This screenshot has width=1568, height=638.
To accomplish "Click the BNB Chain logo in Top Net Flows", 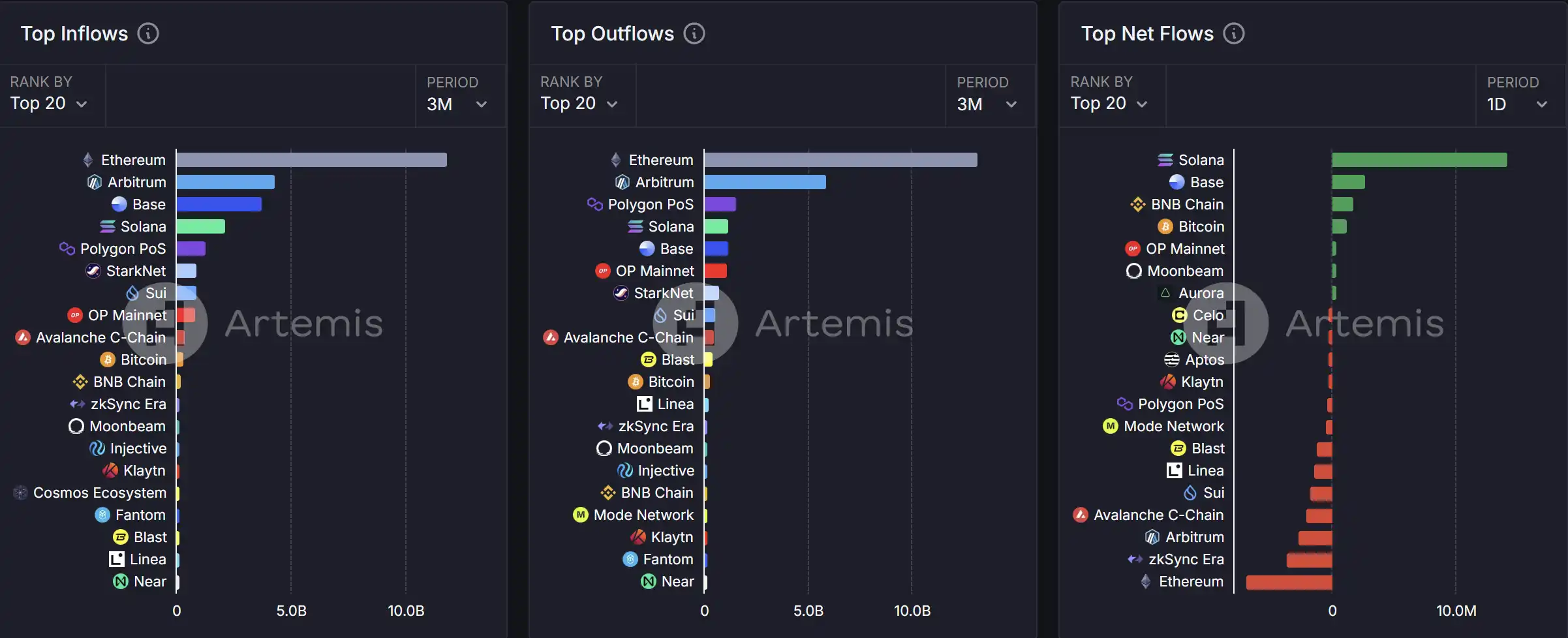I will [1138, 204].
